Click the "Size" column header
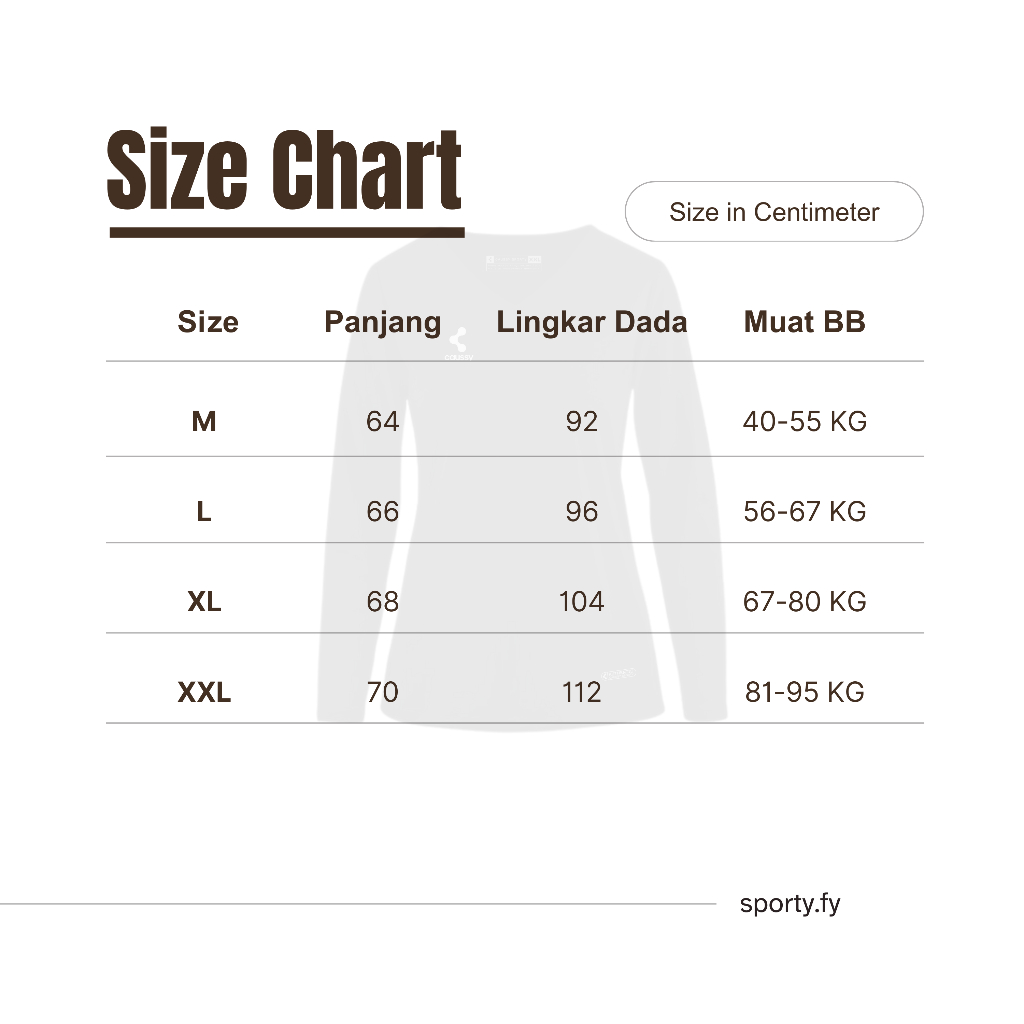The height and width of the screenshot is (1024, 1024). (208, 322)
